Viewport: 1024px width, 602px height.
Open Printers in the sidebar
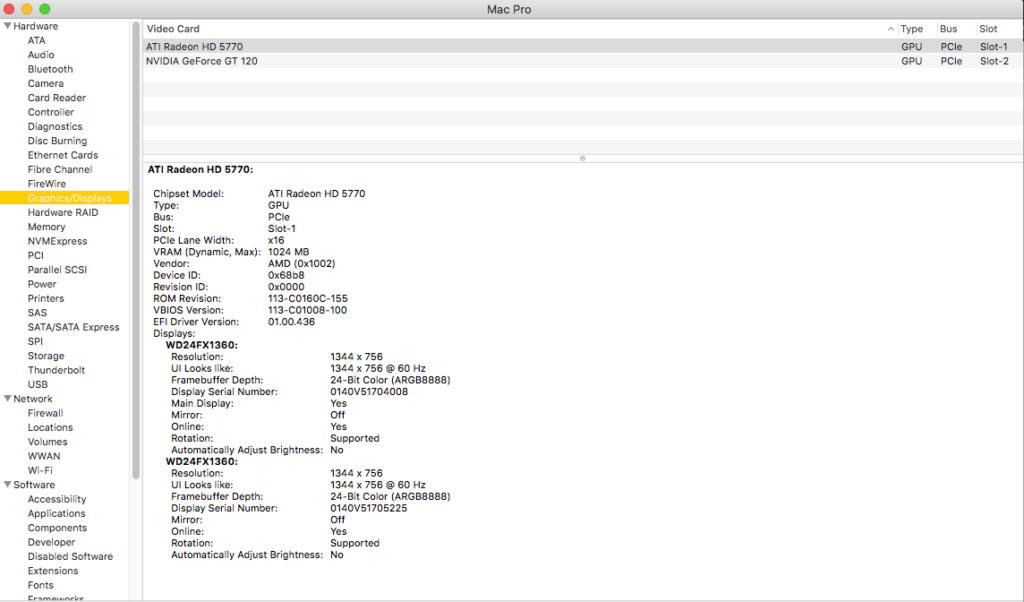[x=46, y=299]
